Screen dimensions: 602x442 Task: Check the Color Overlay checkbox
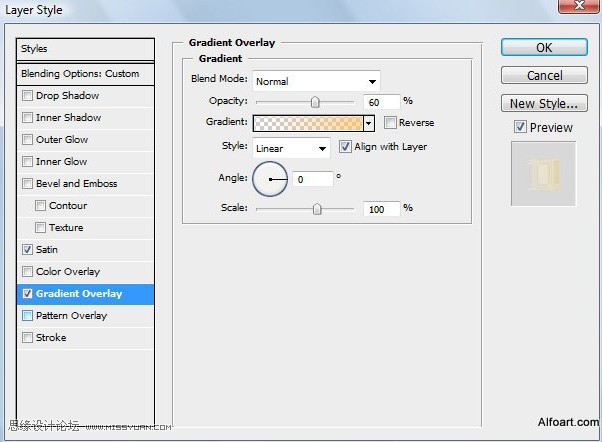click(27, 271)
